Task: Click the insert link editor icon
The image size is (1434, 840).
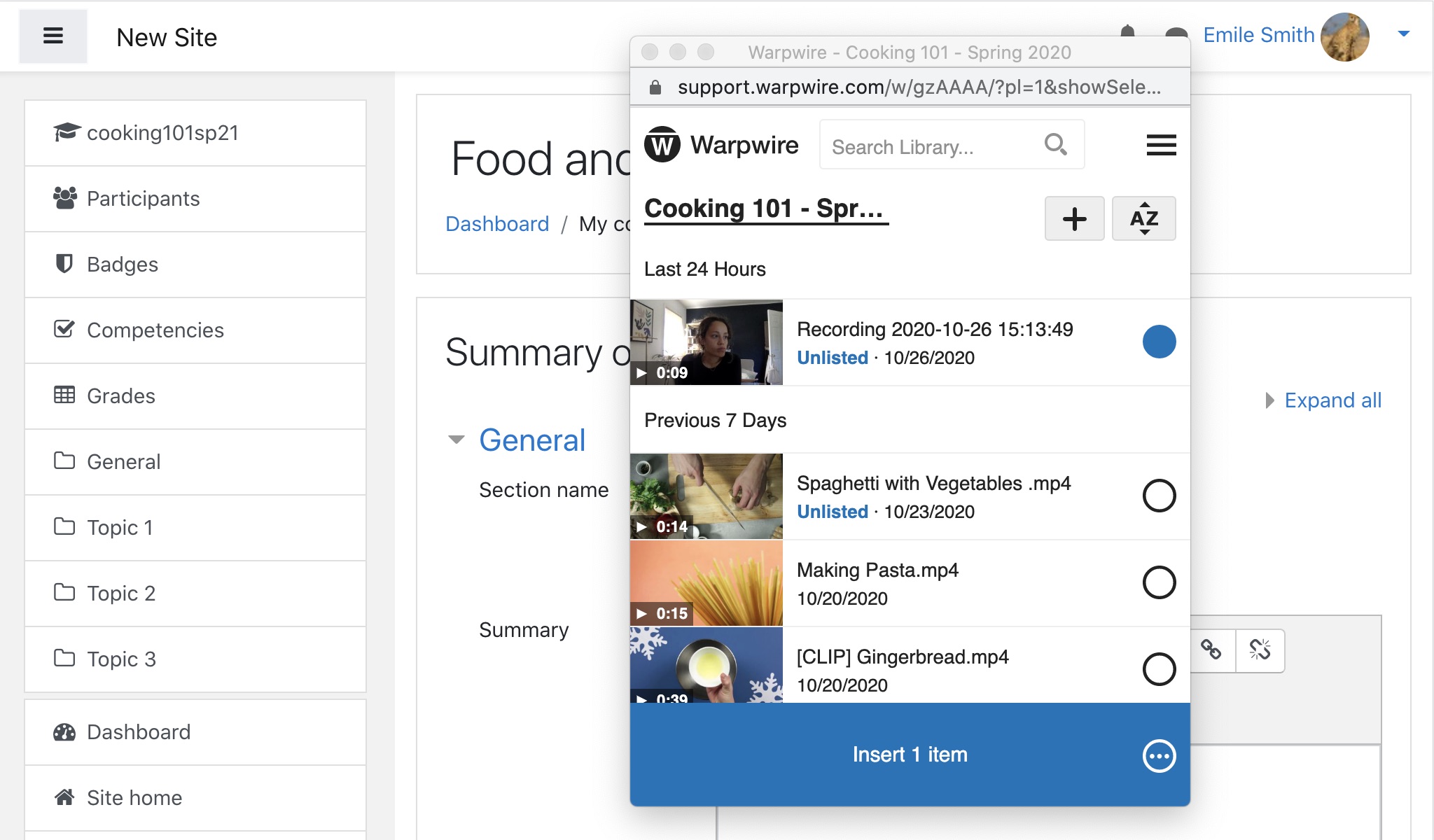Action: pos(1211,650)
